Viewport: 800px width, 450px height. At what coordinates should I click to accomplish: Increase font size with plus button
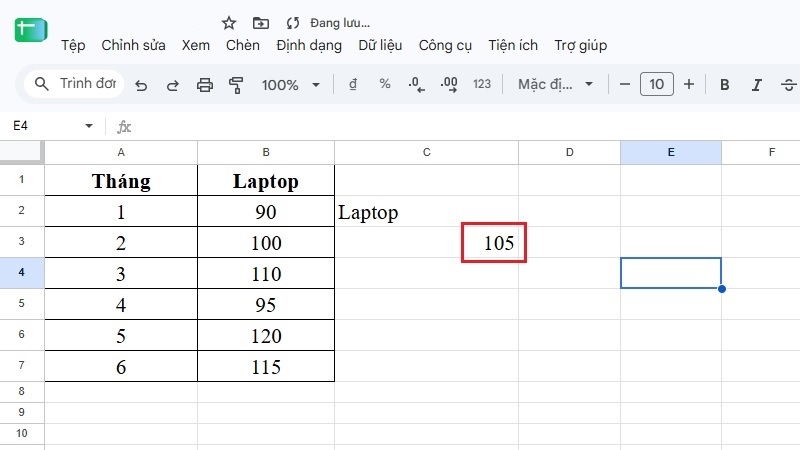[x=689, y=84]
